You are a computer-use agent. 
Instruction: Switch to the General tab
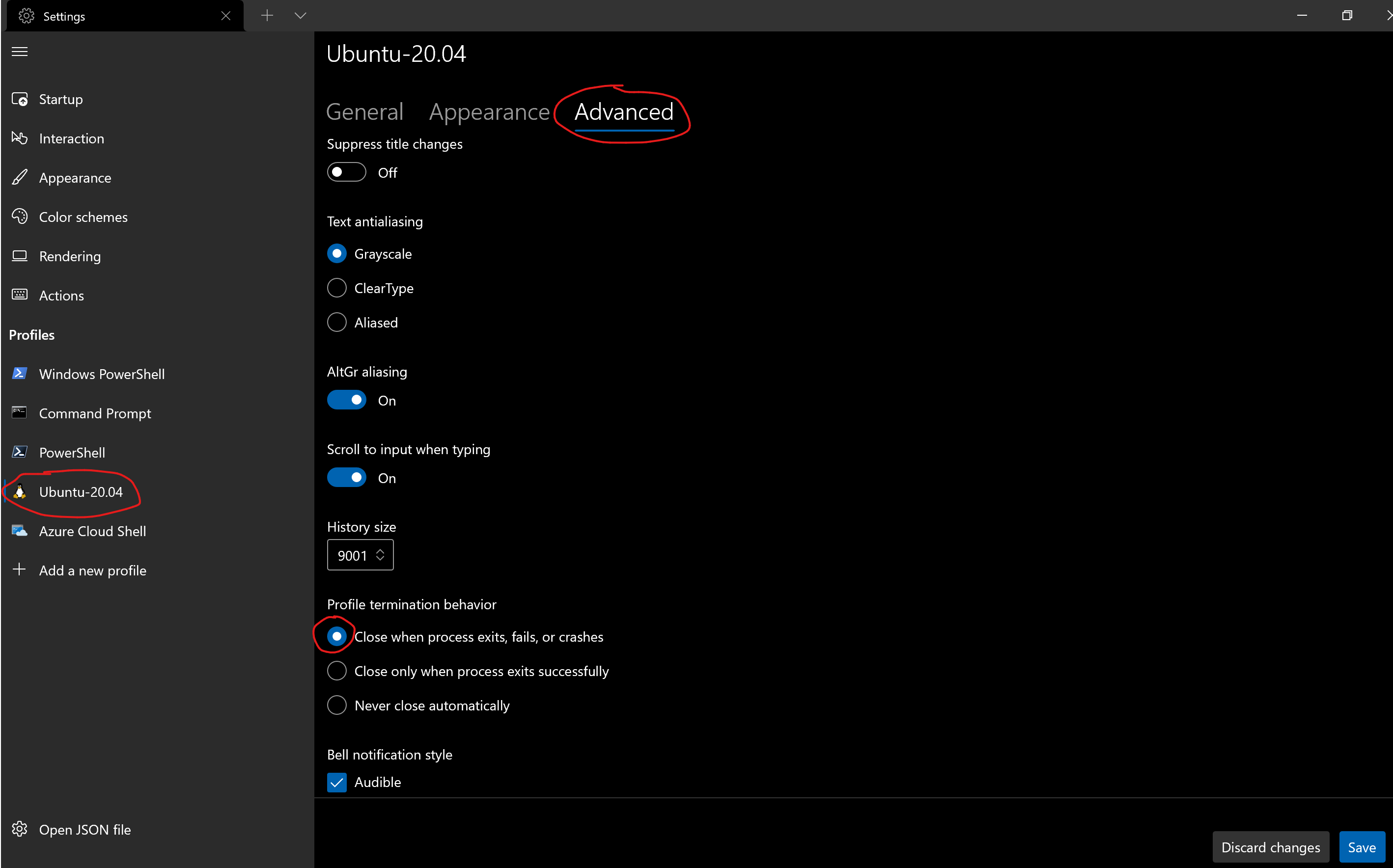click(x=364, y=112)
